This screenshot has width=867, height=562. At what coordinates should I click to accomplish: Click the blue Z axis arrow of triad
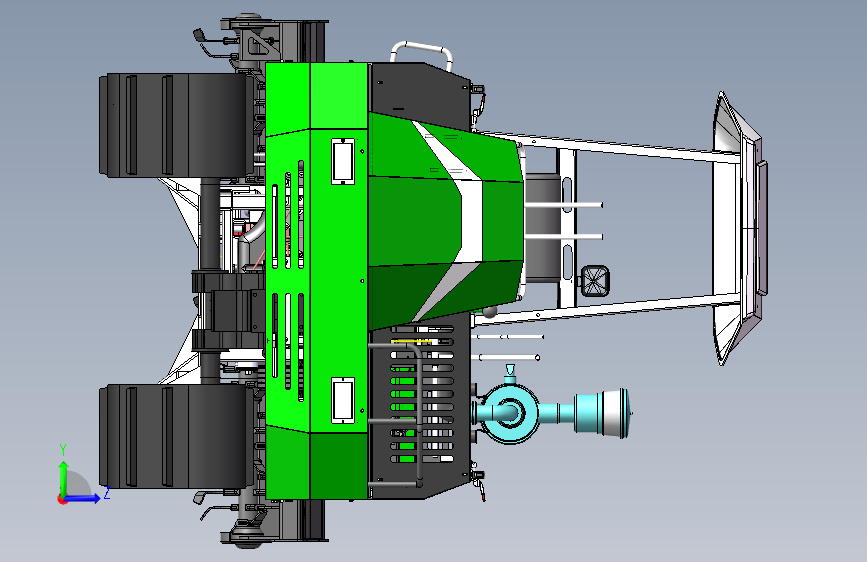[x=83, y=497]
